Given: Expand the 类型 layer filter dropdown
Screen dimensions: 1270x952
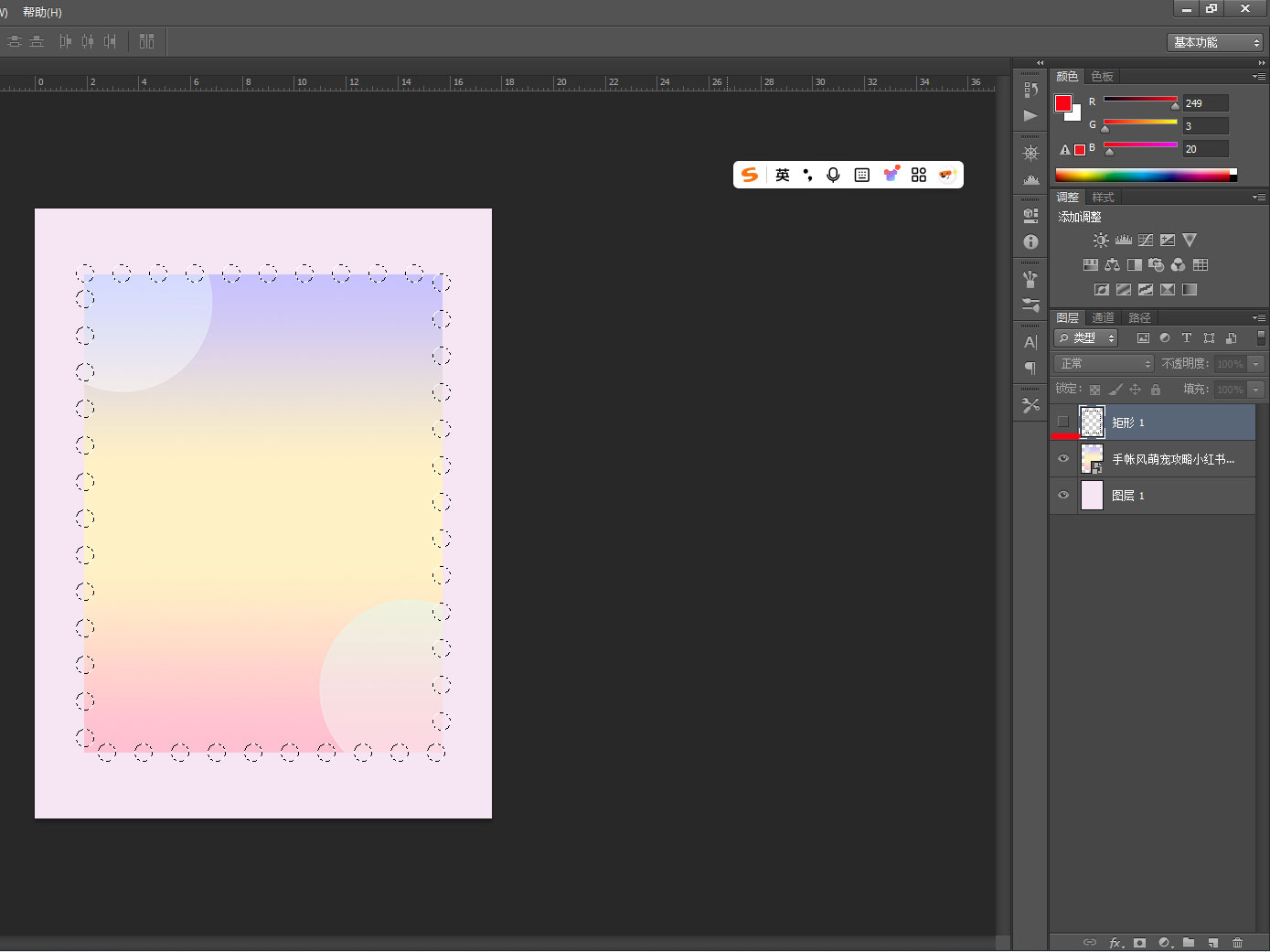Looking at the screenshot, I should tap(1086, 338).
